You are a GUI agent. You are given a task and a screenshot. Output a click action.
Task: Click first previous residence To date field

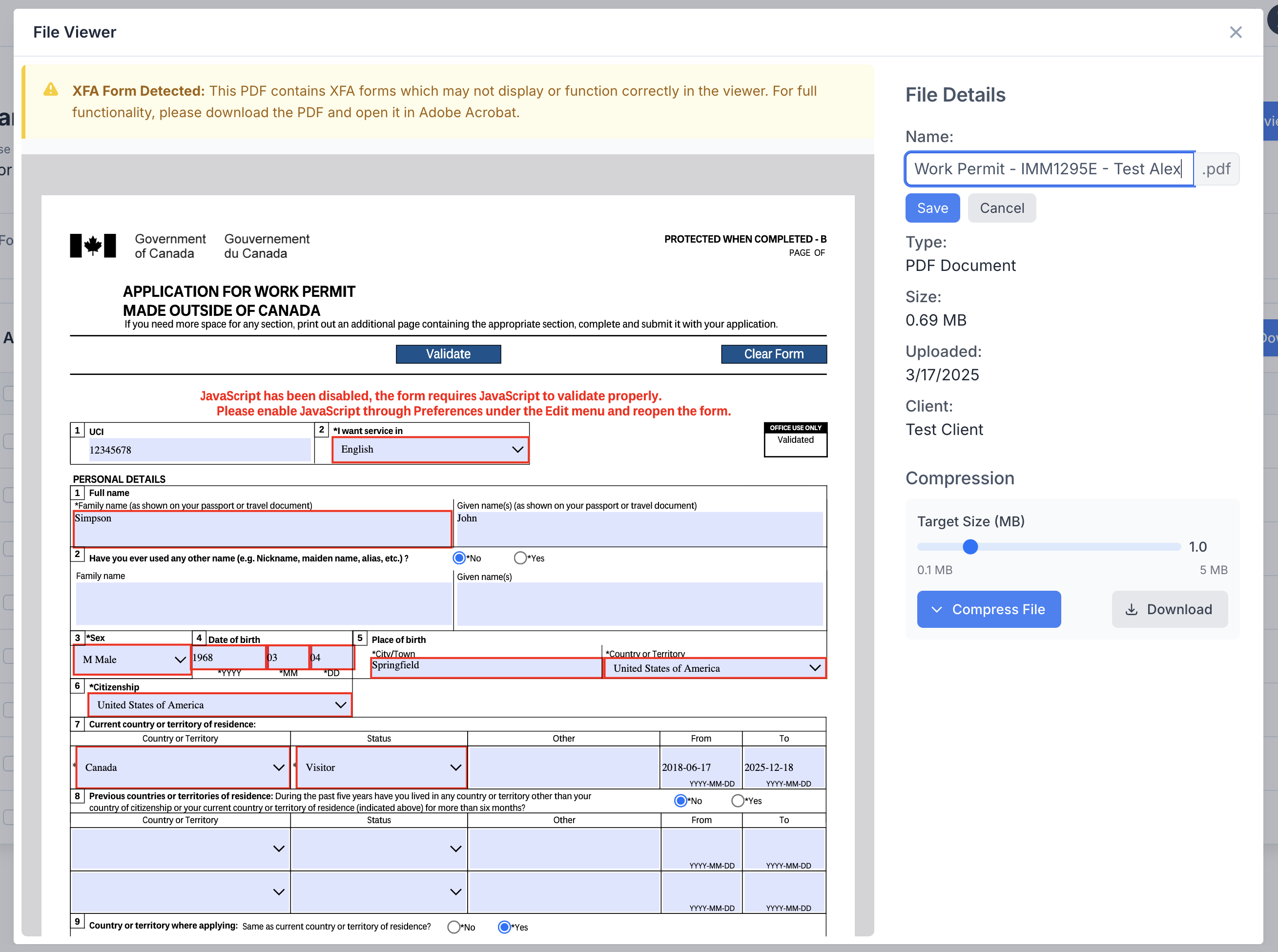(784, 849)
